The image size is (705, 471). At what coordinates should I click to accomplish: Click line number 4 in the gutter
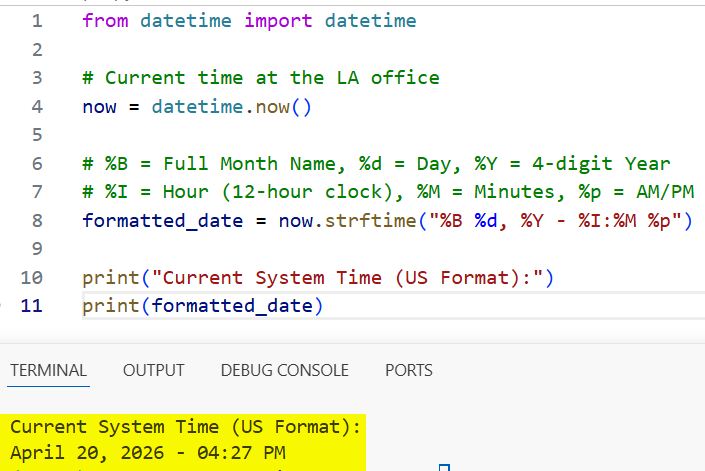coord(37,107)
